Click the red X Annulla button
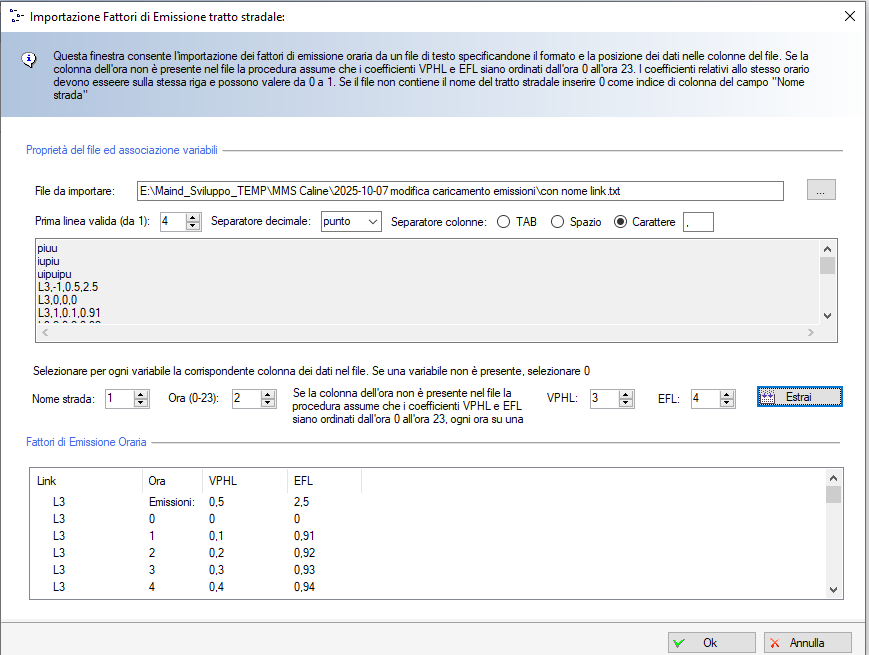 click(807, 643)
